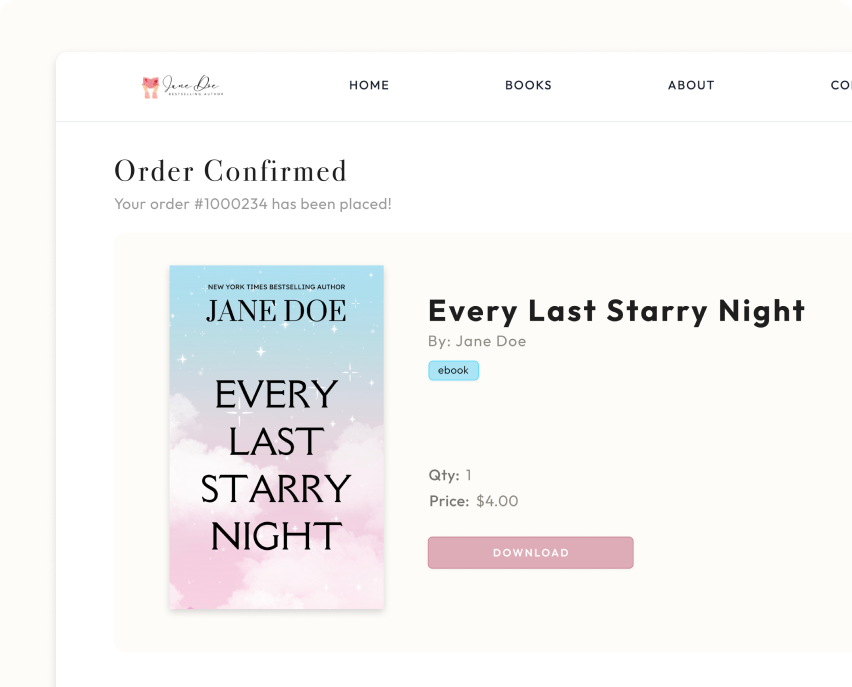Navigate to the HOME menu item
The image size is (852, 687).
(369, 85)
